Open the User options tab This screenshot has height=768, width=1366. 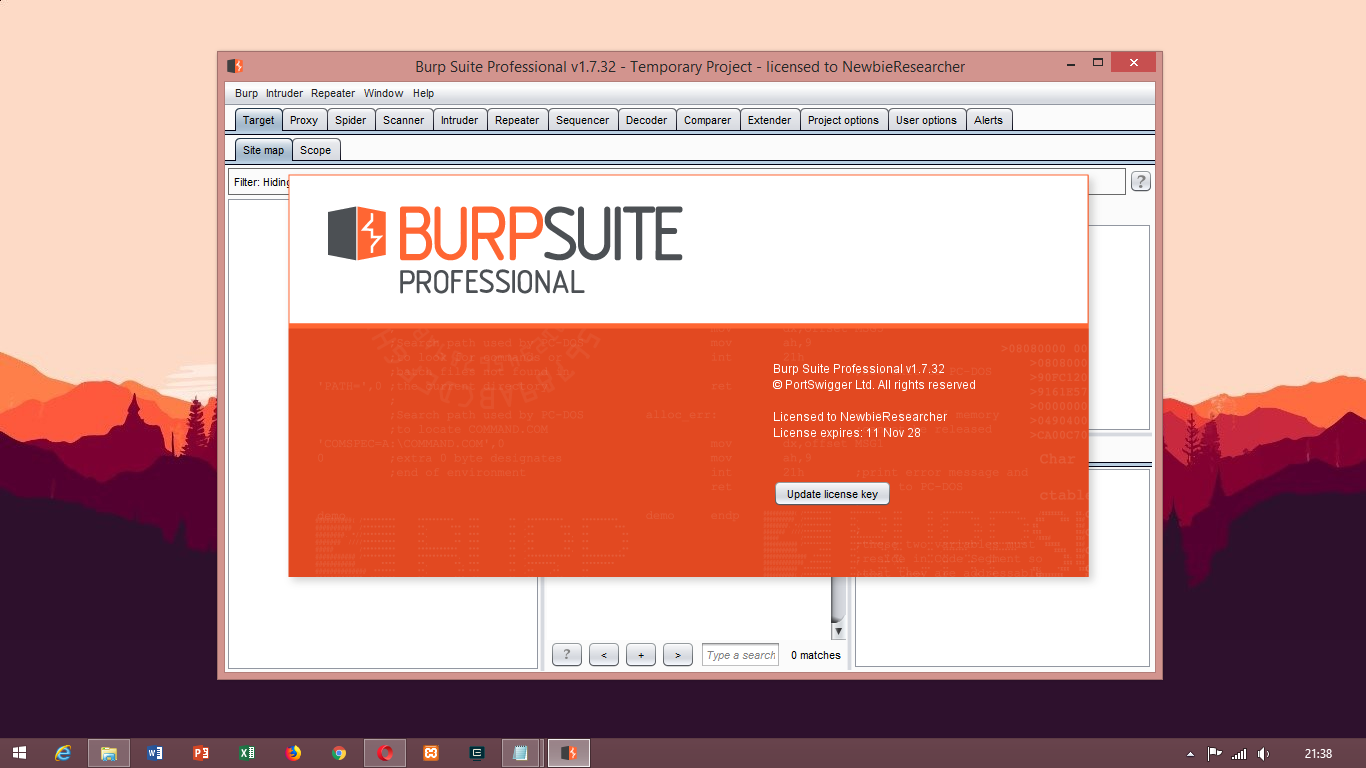click(926, 120)
